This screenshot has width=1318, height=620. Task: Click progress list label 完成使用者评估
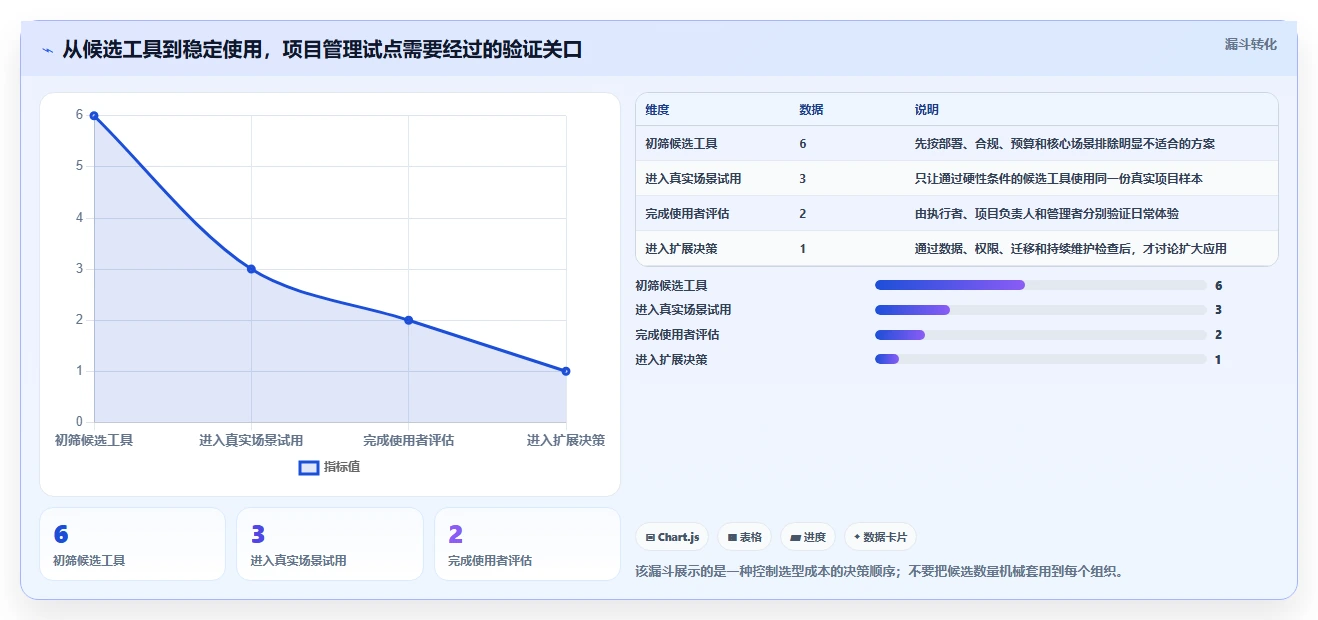point(677,335)
